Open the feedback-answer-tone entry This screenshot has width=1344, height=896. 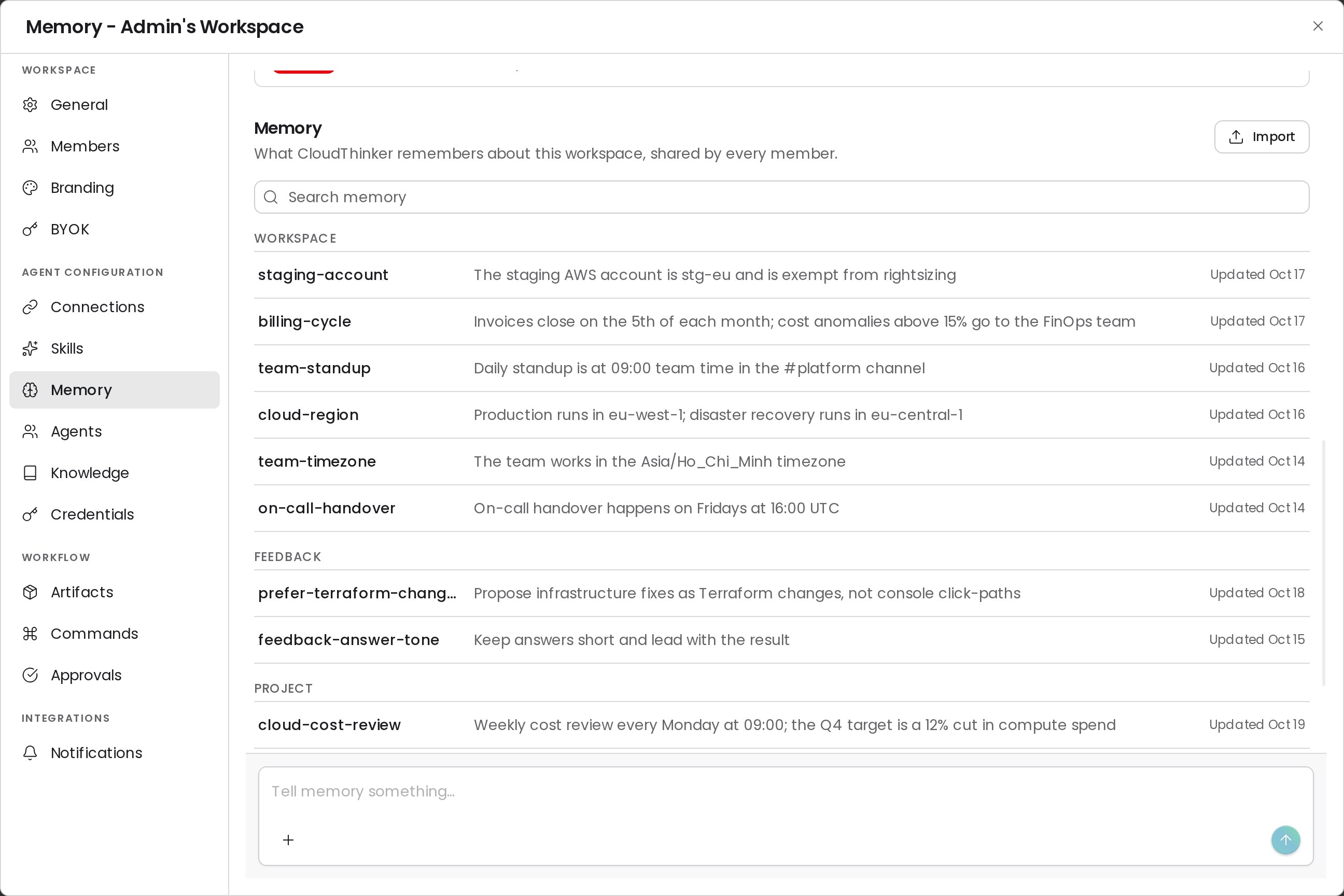pyautogui.click(x=782, y=640)
